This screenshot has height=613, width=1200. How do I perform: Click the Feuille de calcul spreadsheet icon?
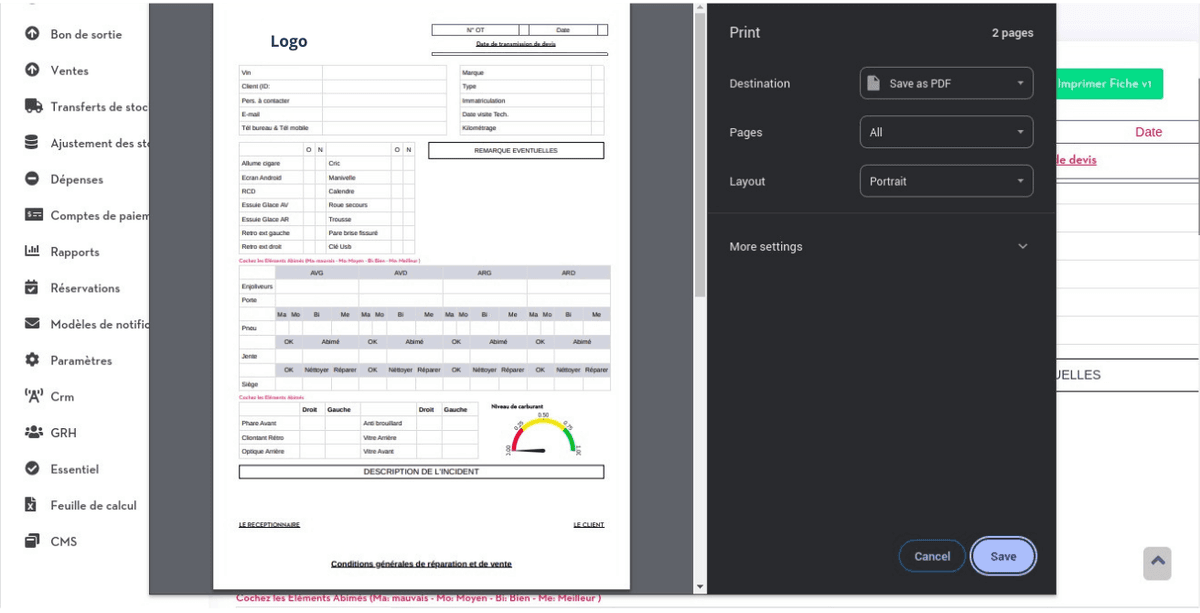tap(31, 505)
